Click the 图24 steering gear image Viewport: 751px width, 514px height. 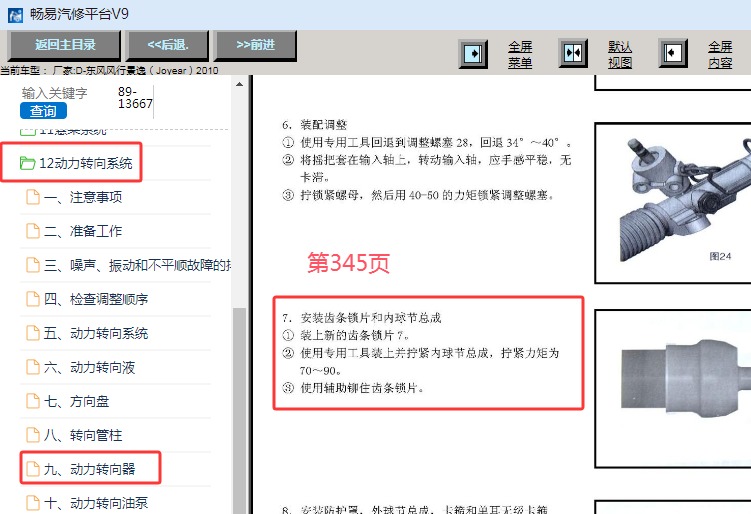click(673, 203)
